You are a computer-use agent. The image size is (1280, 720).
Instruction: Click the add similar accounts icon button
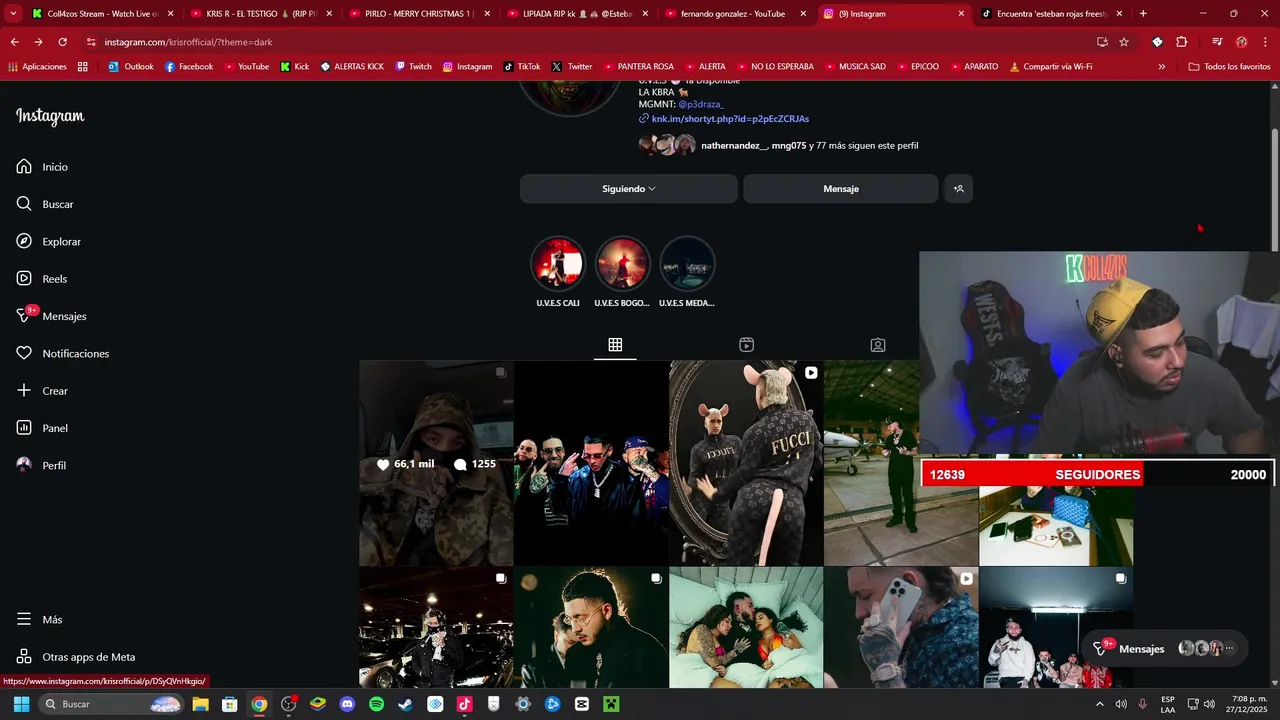pyautogui.click(x=958, y=188)
